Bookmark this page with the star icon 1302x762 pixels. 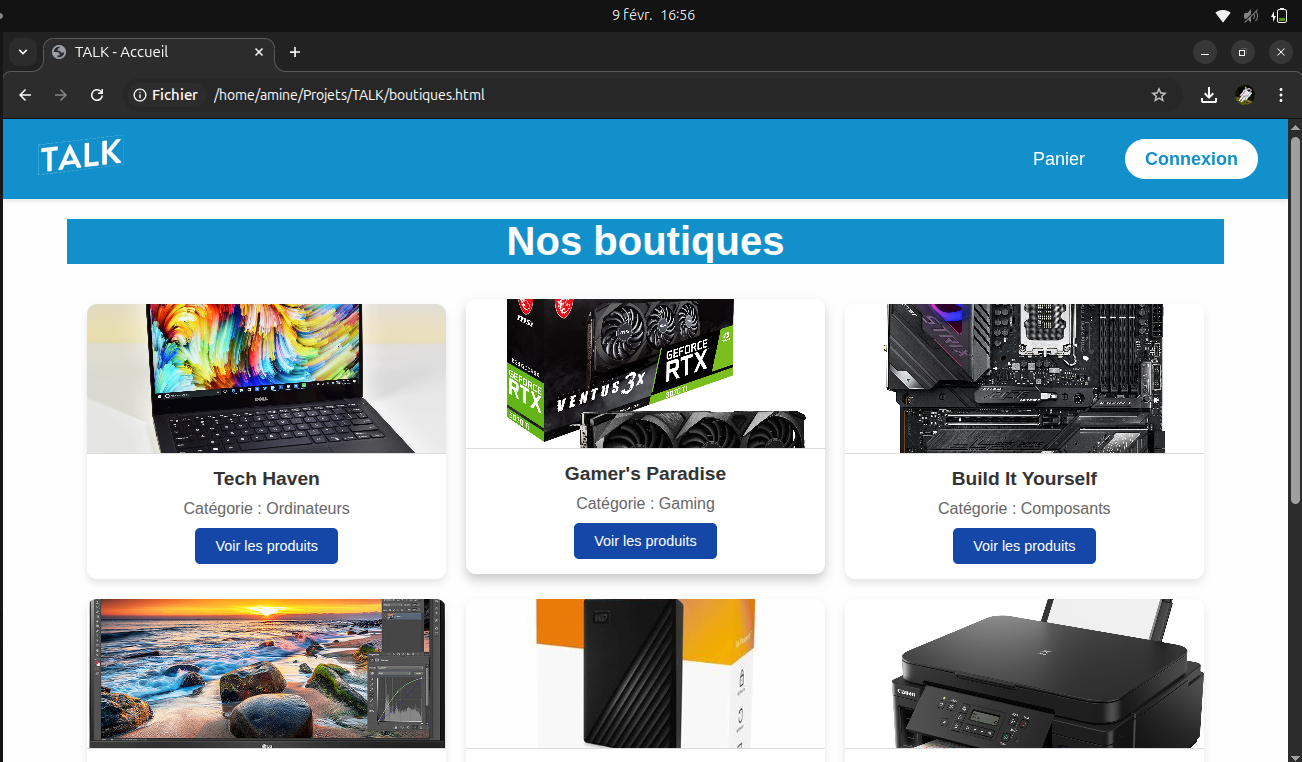point(1158,95)
